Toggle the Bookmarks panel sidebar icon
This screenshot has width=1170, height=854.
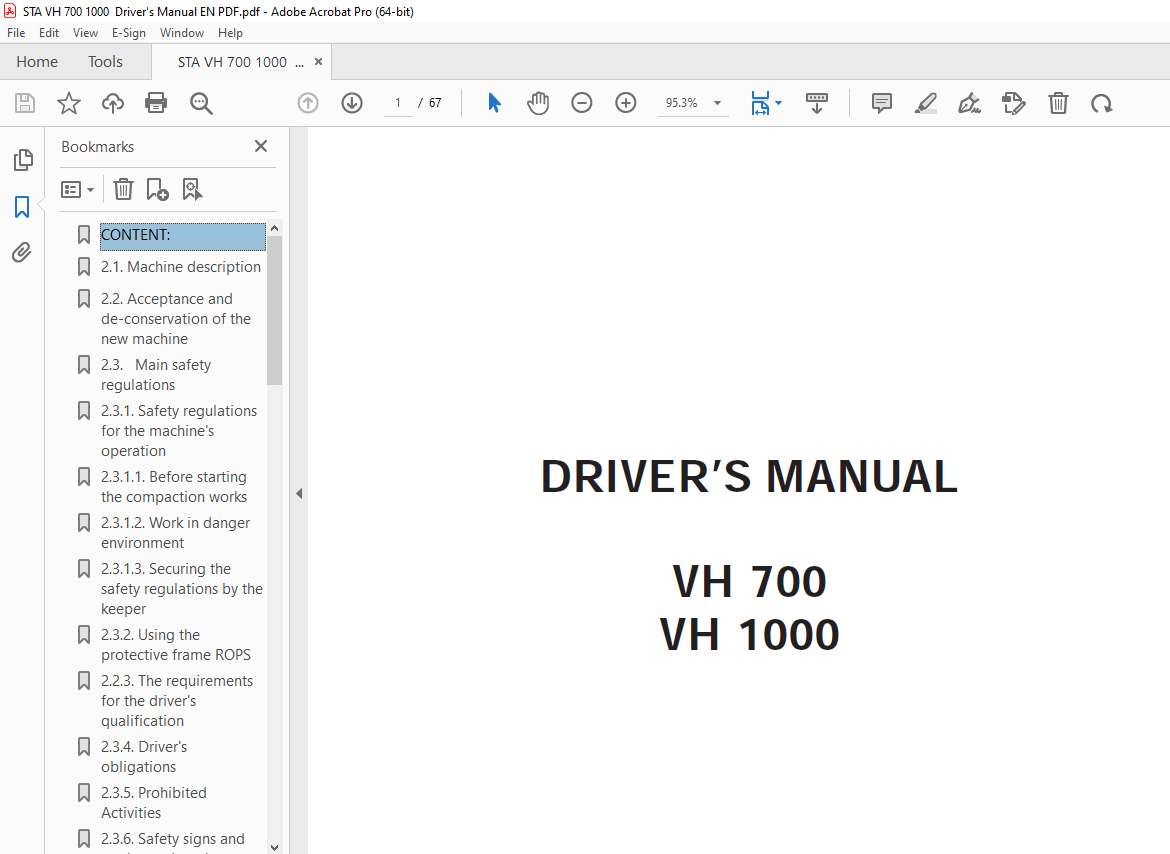22,207
